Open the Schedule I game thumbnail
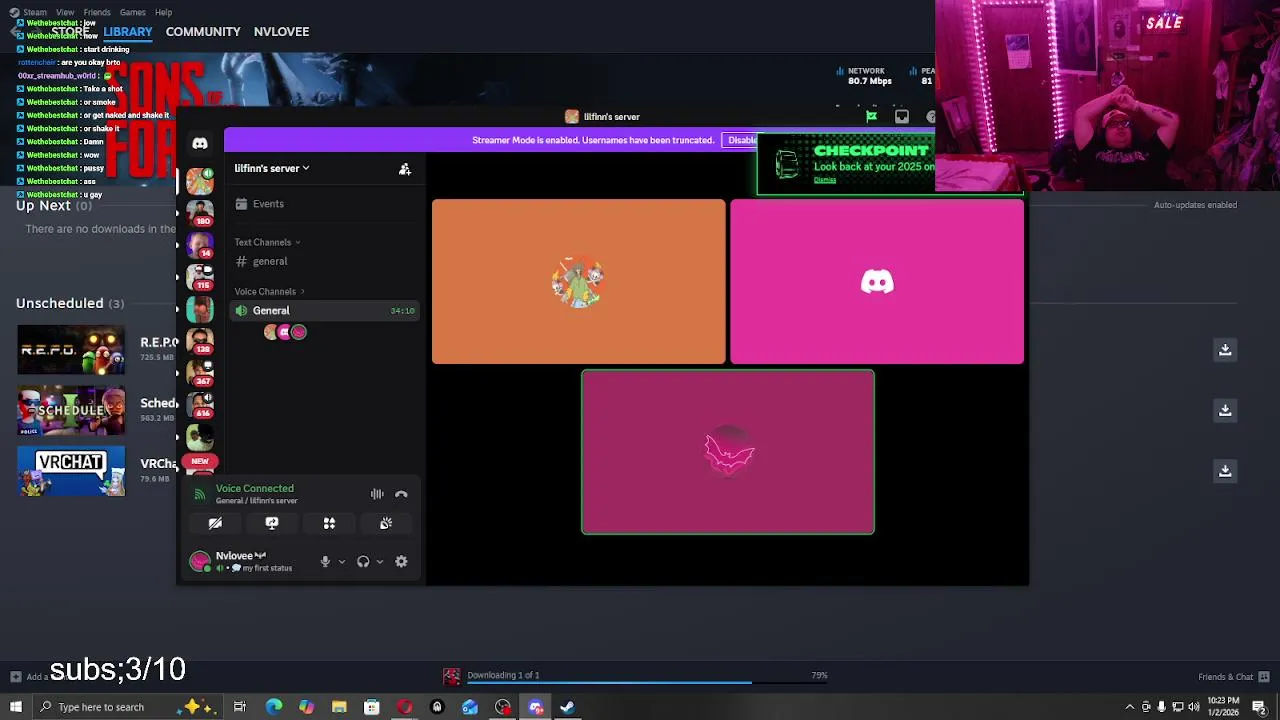Image resolution: width=1280 pixels, height=720 pixels. (x=71, y=410)
